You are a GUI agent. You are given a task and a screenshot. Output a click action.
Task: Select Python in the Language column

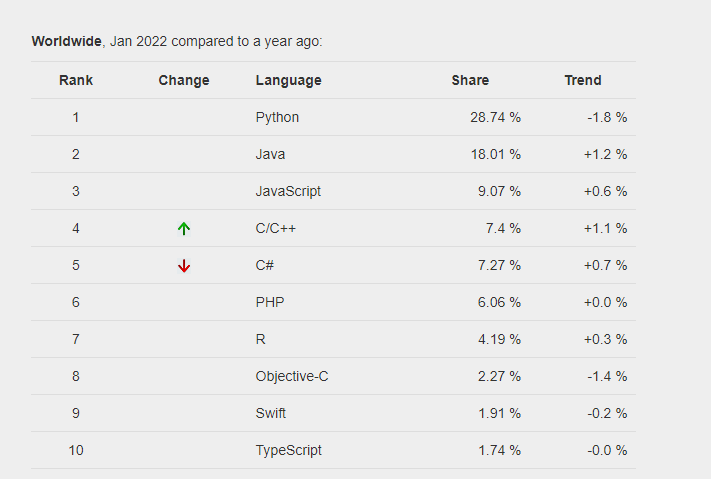[x=277, y=117]
